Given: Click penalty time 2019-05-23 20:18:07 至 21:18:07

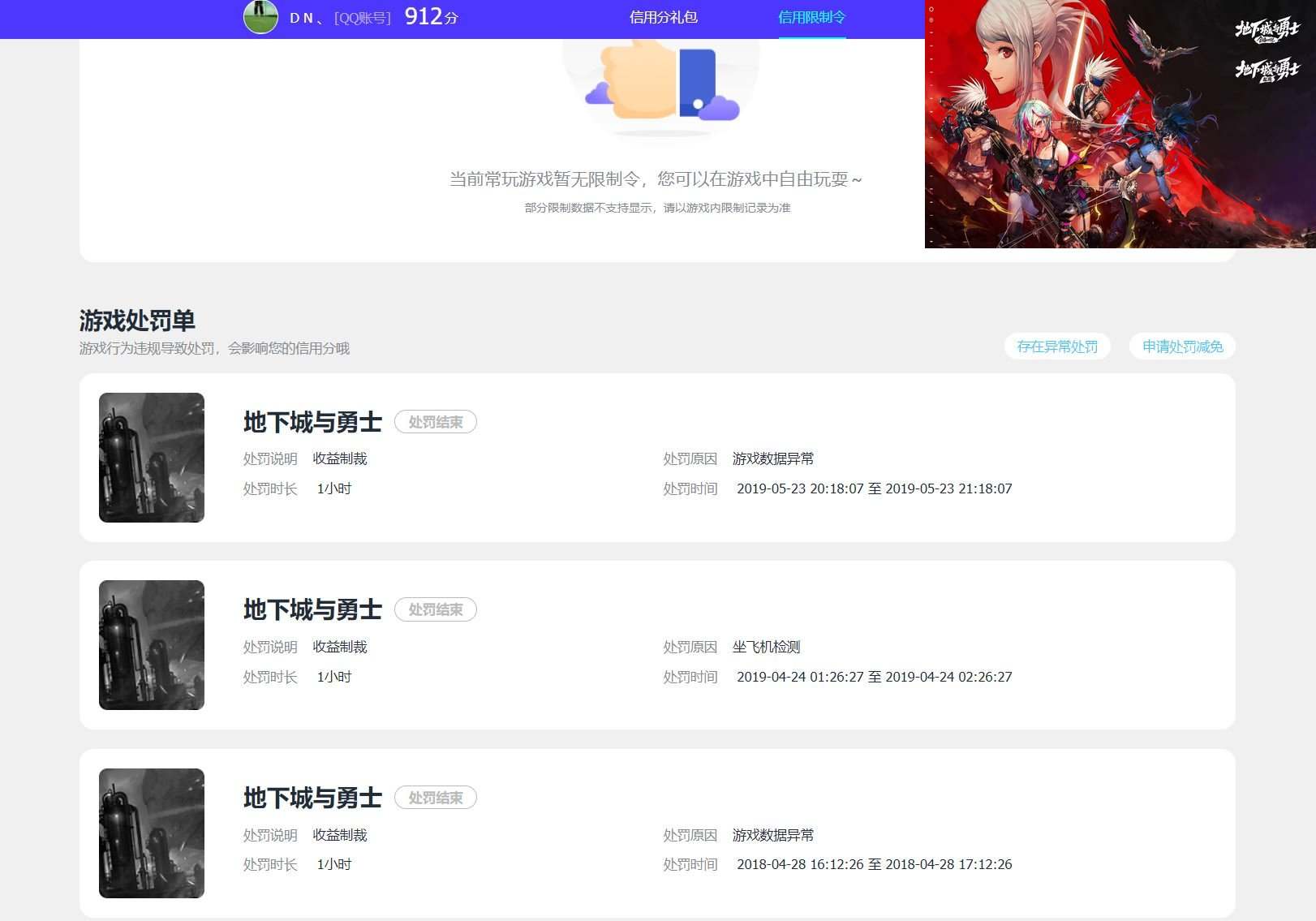Looking at the screenshot, I should tap(874, 488).
